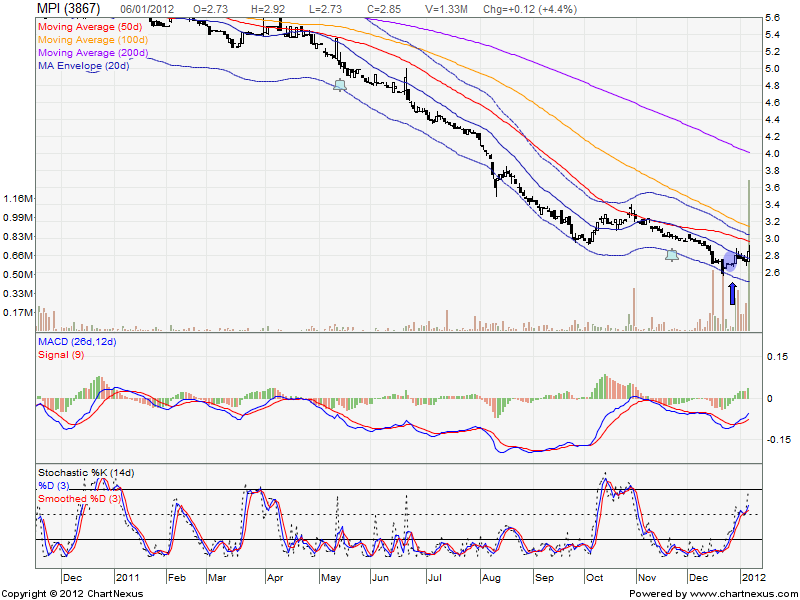Click the bell alert icon near May
This screenshot has height=600, width=800.
(340, 86)
